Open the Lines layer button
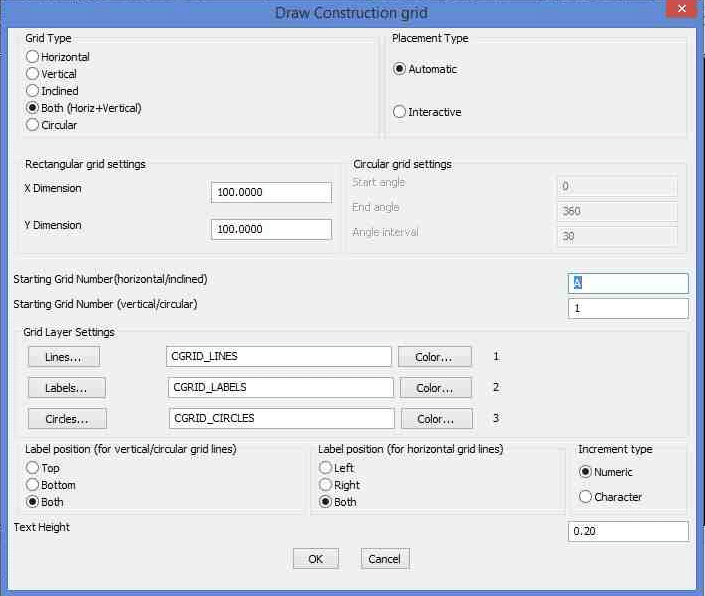705x596 pixels. click(x=63, y=357)
